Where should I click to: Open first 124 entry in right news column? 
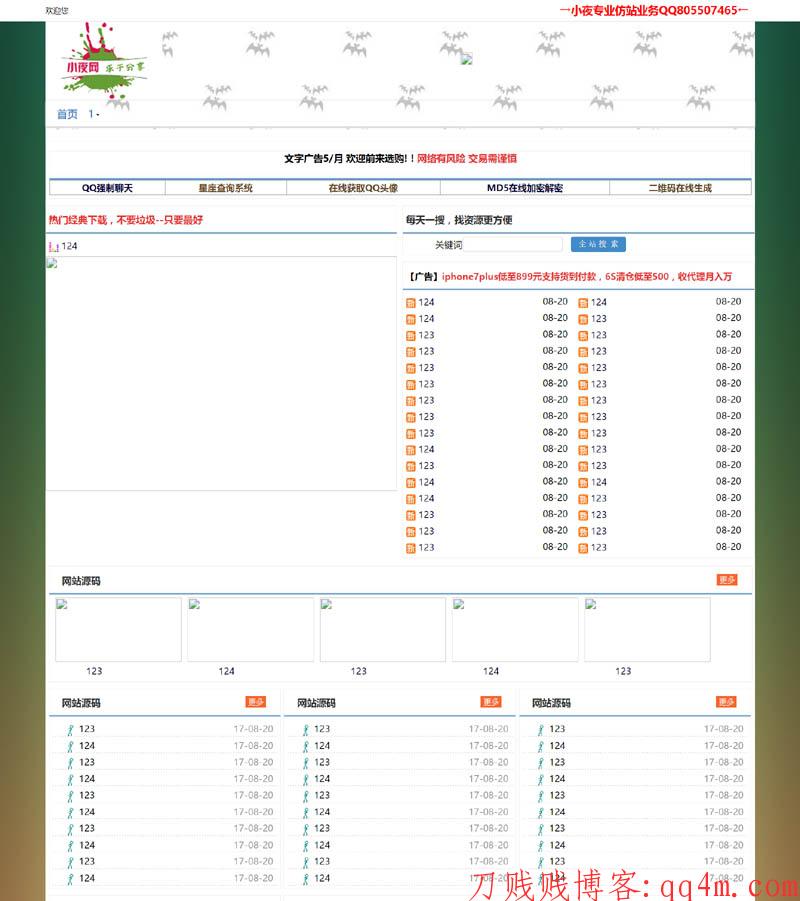coord(599,302)
